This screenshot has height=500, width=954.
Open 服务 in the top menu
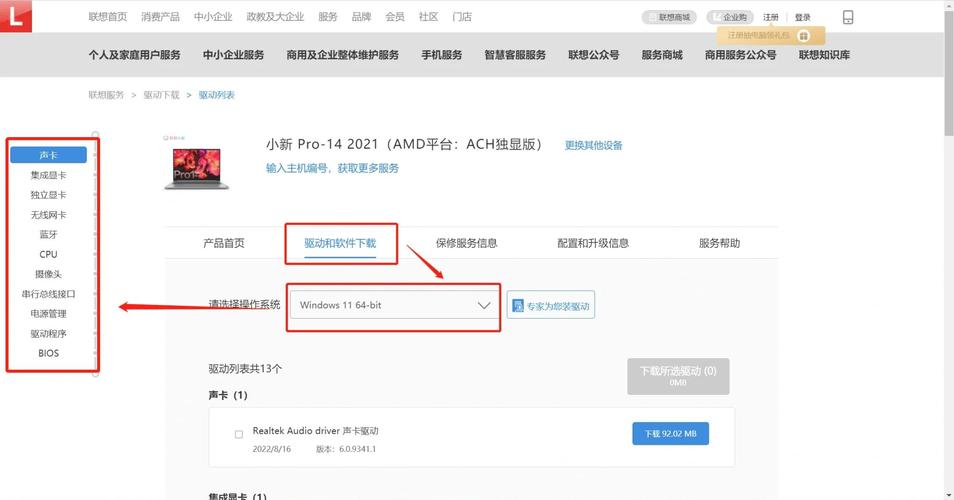(327, 16)
